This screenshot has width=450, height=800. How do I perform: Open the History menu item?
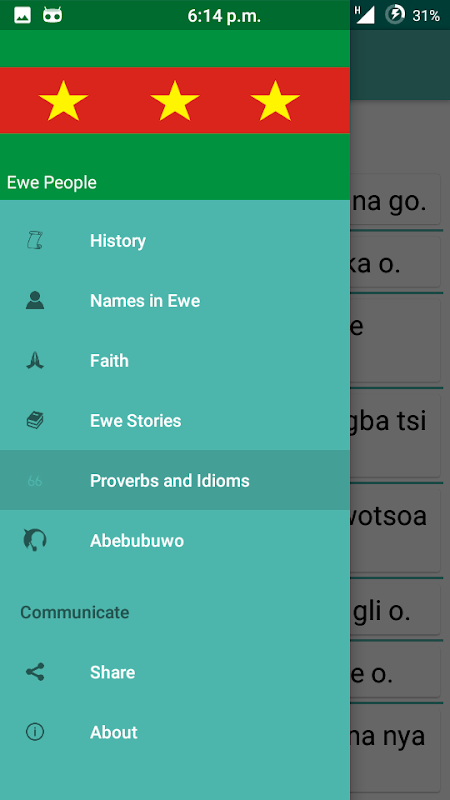point(175,240)
